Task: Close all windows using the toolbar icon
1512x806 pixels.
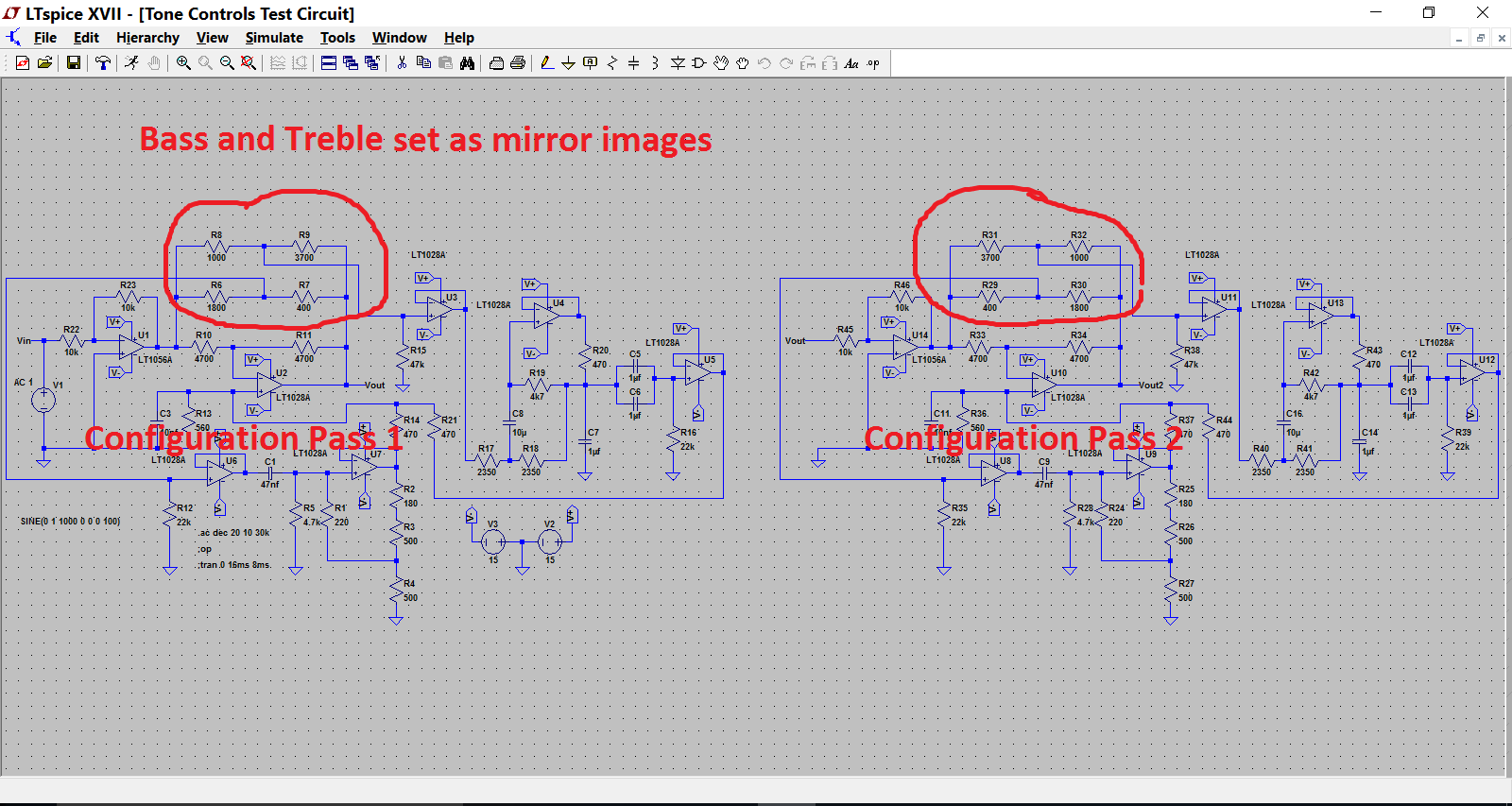Action: pyautogui.click(x=372, y=63)
